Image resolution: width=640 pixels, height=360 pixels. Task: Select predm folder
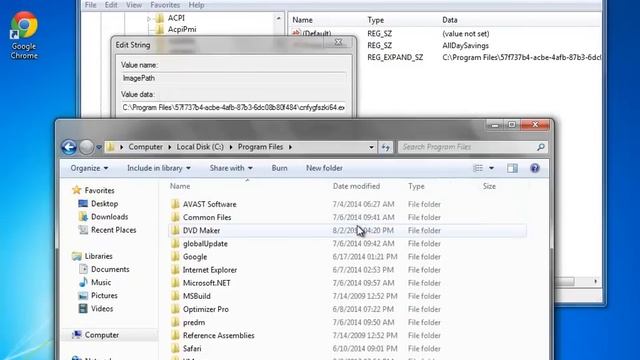pos(194,322)
